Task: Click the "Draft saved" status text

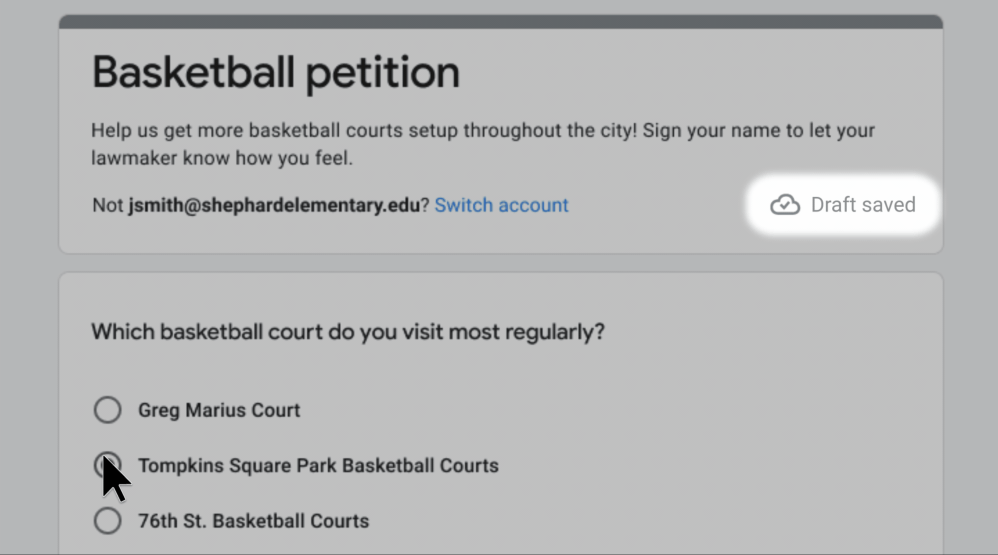Action: (863, 205)
